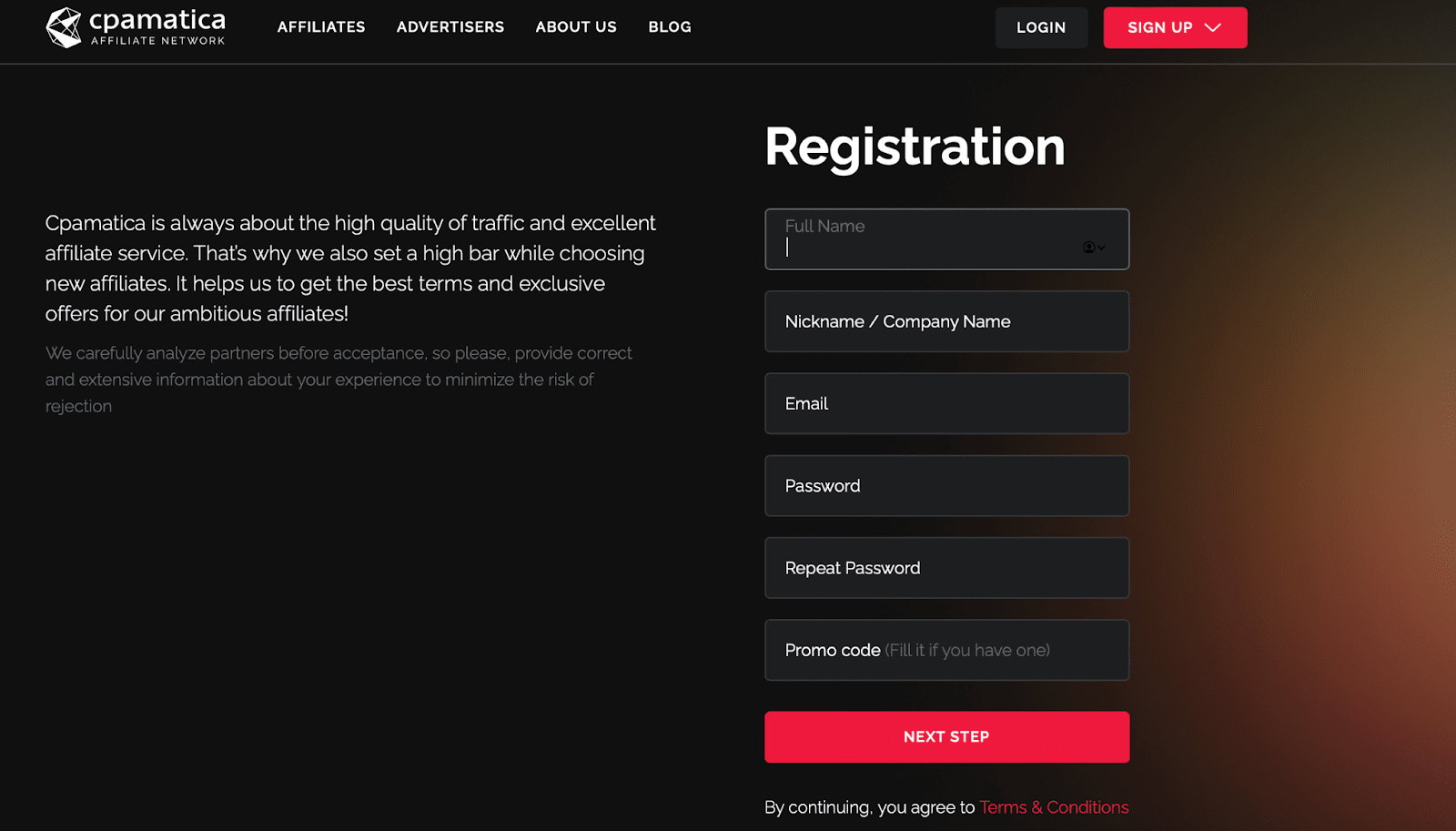Go to the Advertisers page
Viewport: 1456px width, 831px height.
[450, 27]
